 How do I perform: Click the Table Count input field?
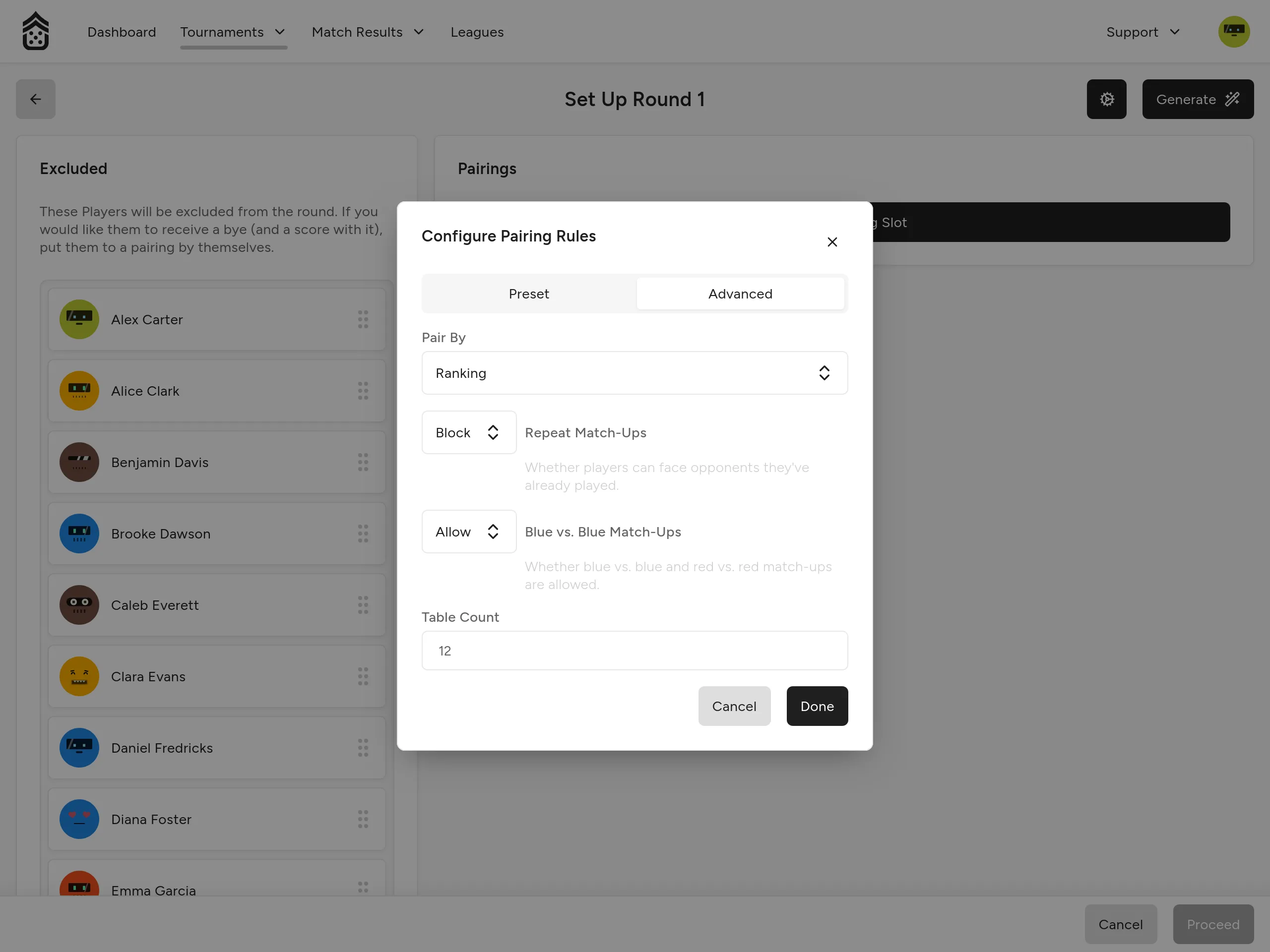635,651
